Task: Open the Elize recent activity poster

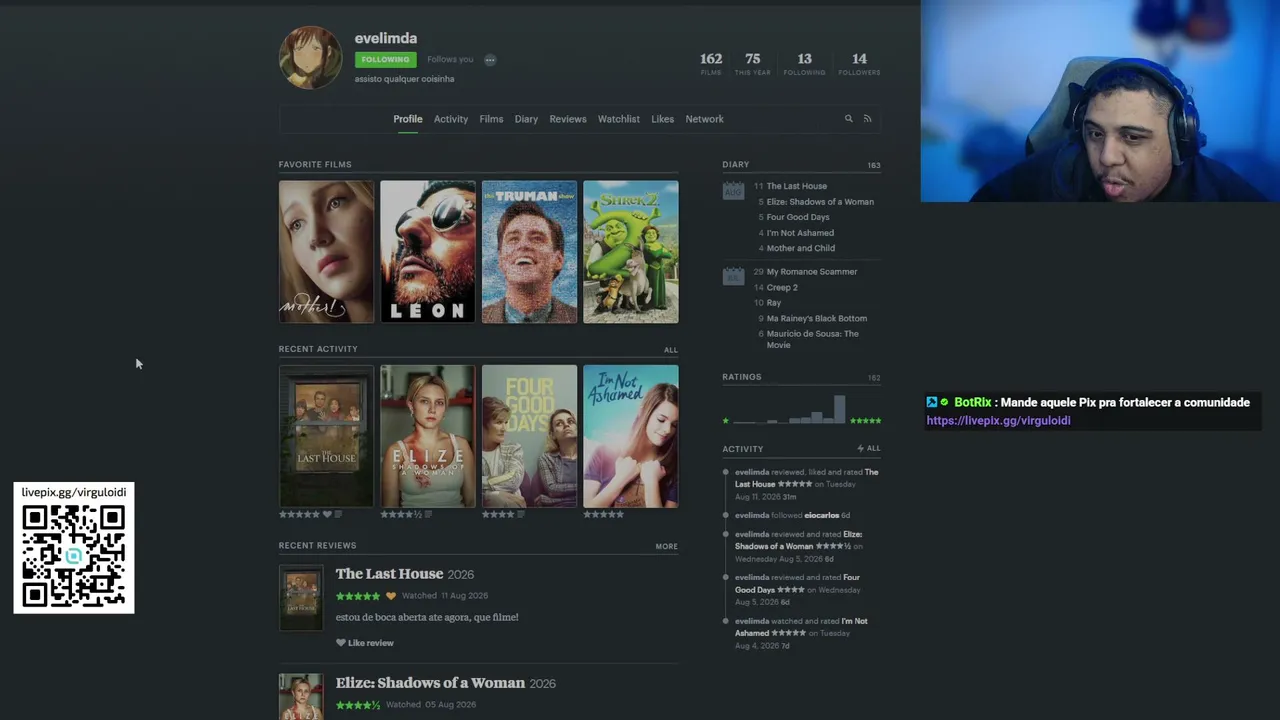Action: click(428, 436)
